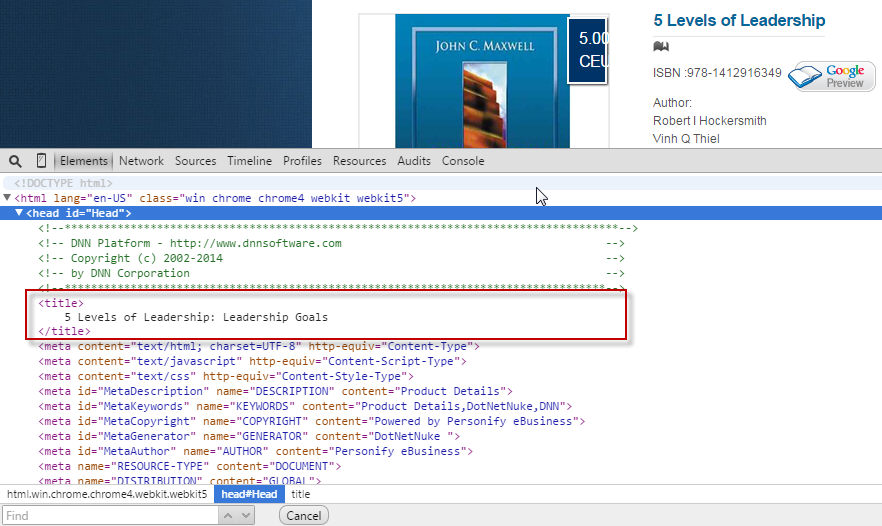Click the ISBN :978-1412916349 text
This screenshot has height=526, width=882.
click(717, 73)
